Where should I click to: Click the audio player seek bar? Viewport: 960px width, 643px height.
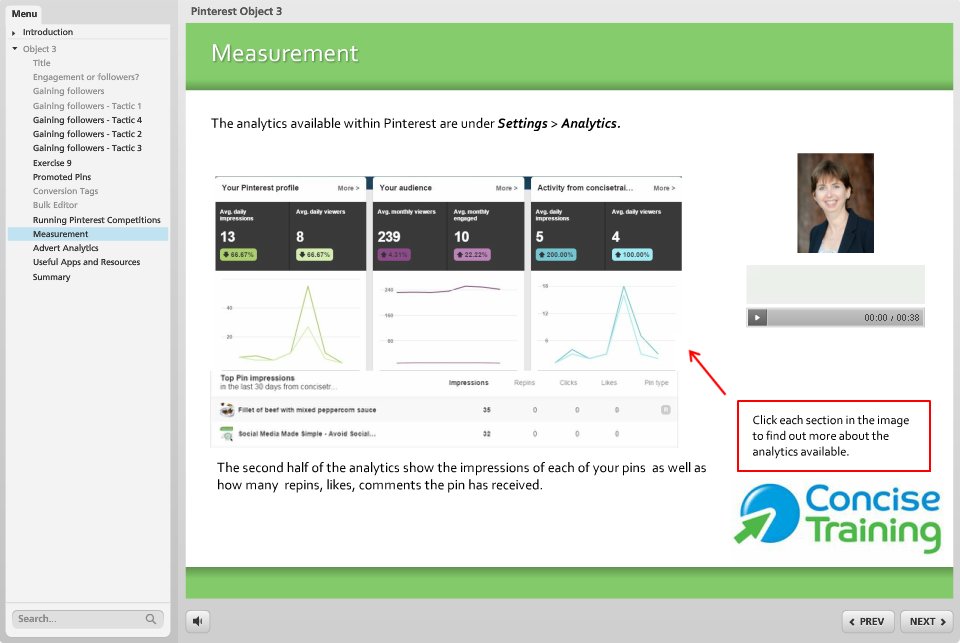(x=814, y=317)
